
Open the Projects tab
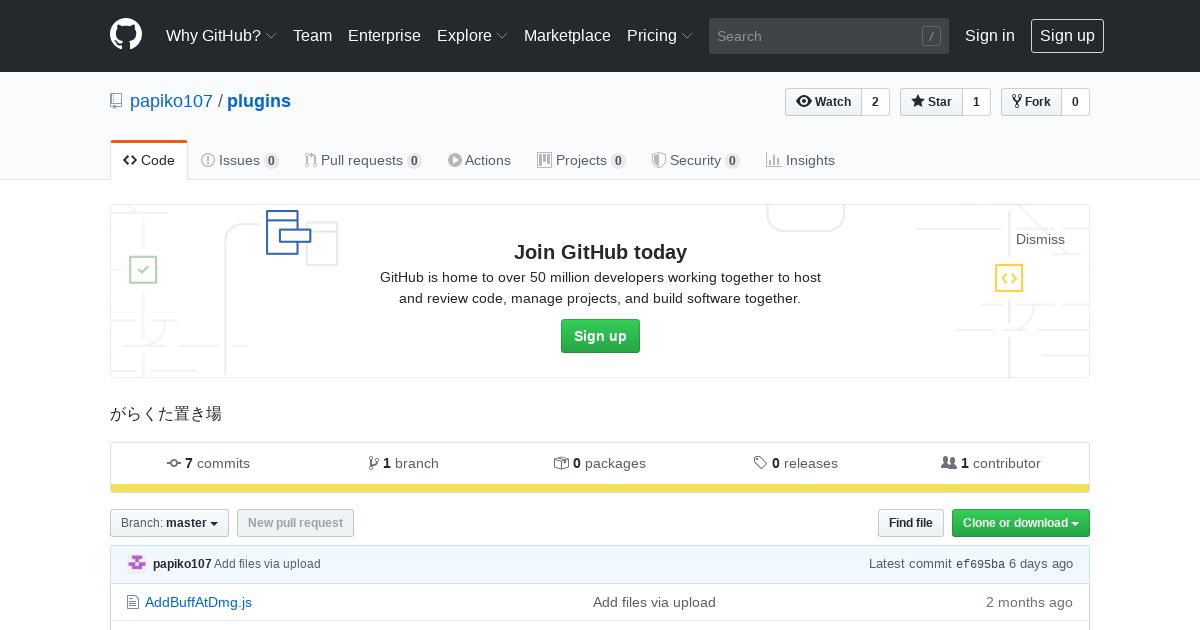[581, 160]
